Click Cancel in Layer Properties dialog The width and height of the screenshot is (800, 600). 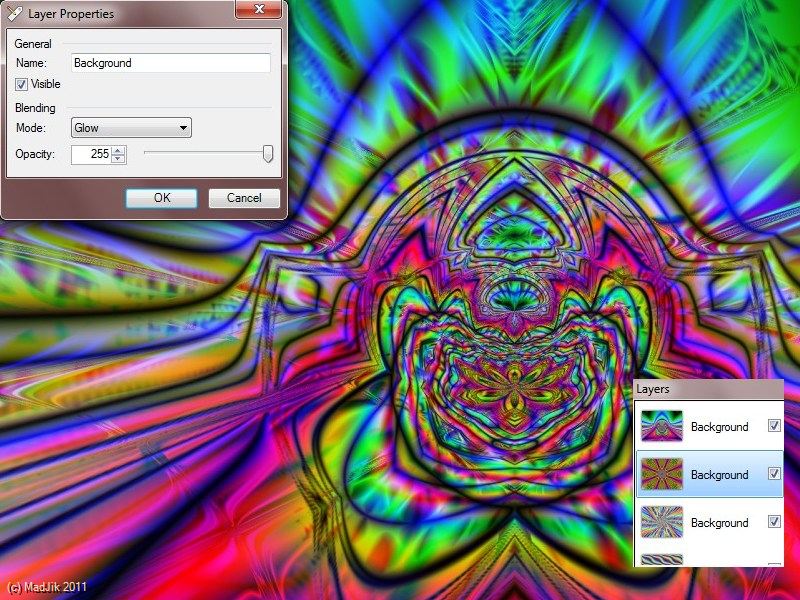244,198
